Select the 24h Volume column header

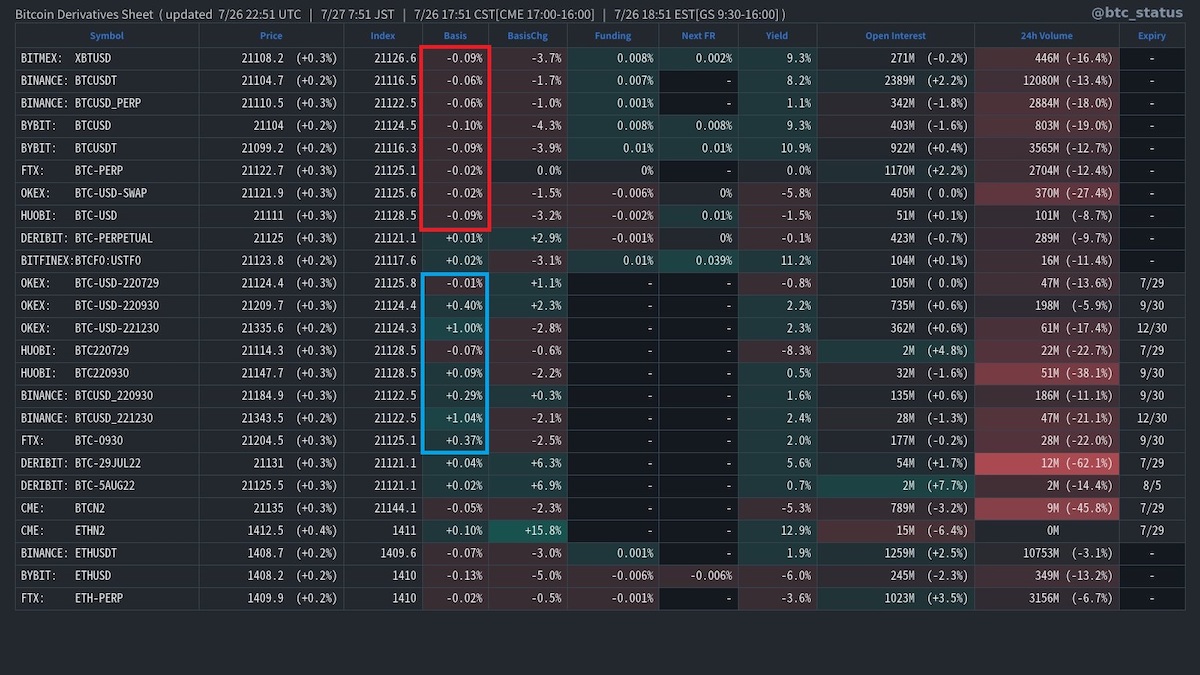[x=1045, y=36]
